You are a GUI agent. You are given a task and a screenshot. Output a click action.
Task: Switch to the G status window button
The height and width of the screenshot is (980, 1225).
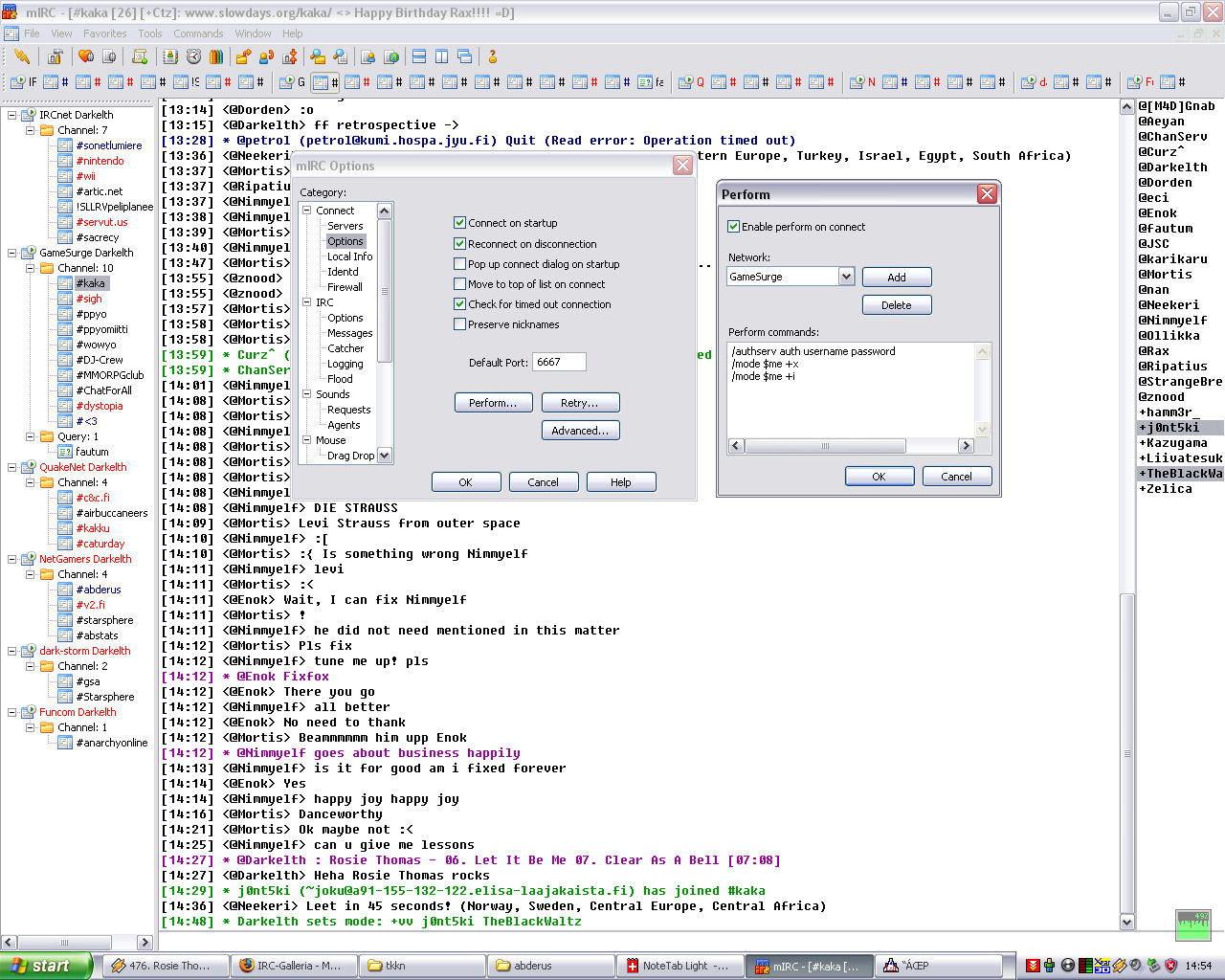[x=293, y=82]
